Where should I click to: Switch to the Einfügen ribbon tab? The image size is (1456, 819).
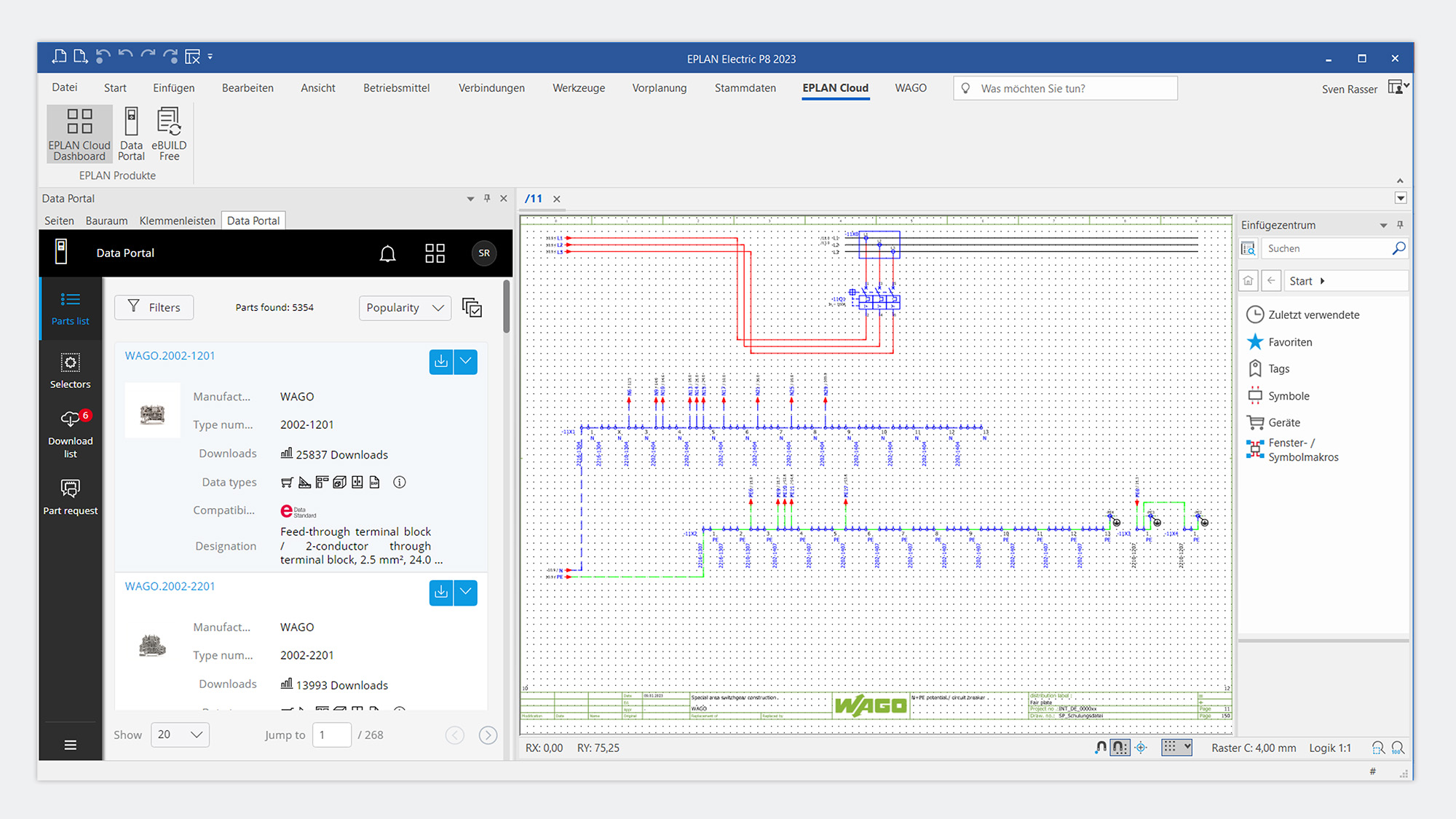coord(174,88)
